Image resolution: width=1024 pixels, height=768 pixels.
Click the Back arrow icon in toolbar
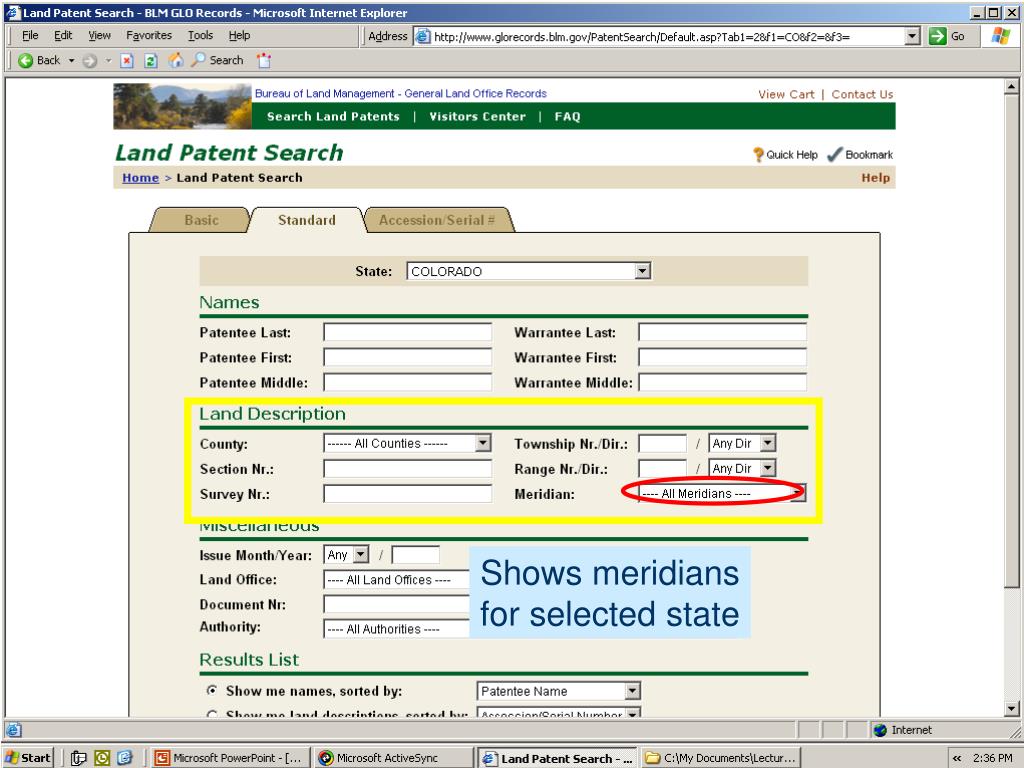(25, 61)
